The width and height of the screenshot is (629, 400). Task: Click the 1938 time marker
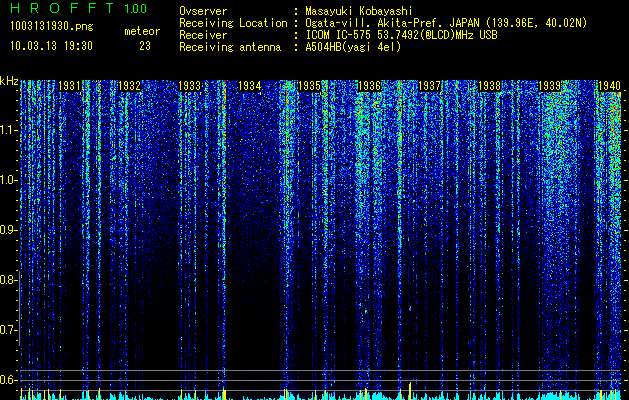click(490, 86)
